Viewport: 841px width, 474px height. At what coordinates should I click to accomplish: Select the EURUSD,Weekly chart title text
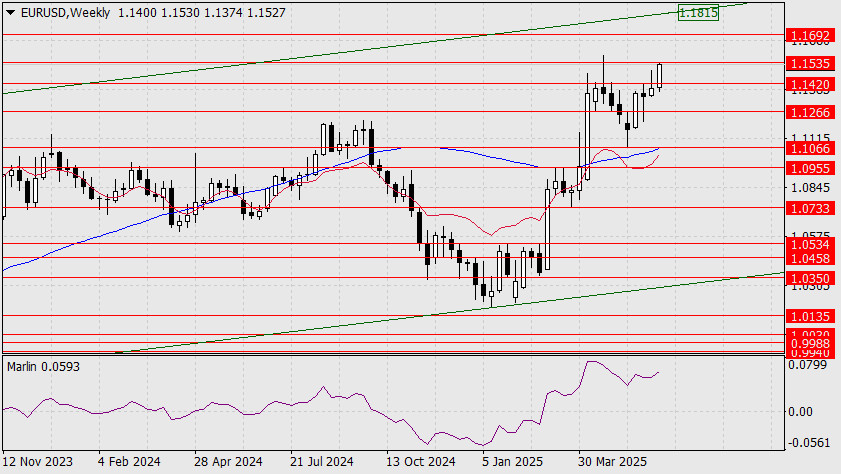65,12
